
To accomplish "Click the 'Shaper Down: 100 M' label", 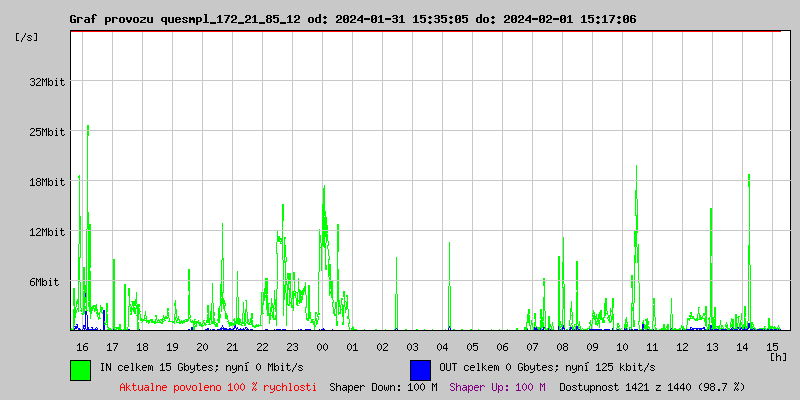I will pyautogui.click(x=383, y=387).
